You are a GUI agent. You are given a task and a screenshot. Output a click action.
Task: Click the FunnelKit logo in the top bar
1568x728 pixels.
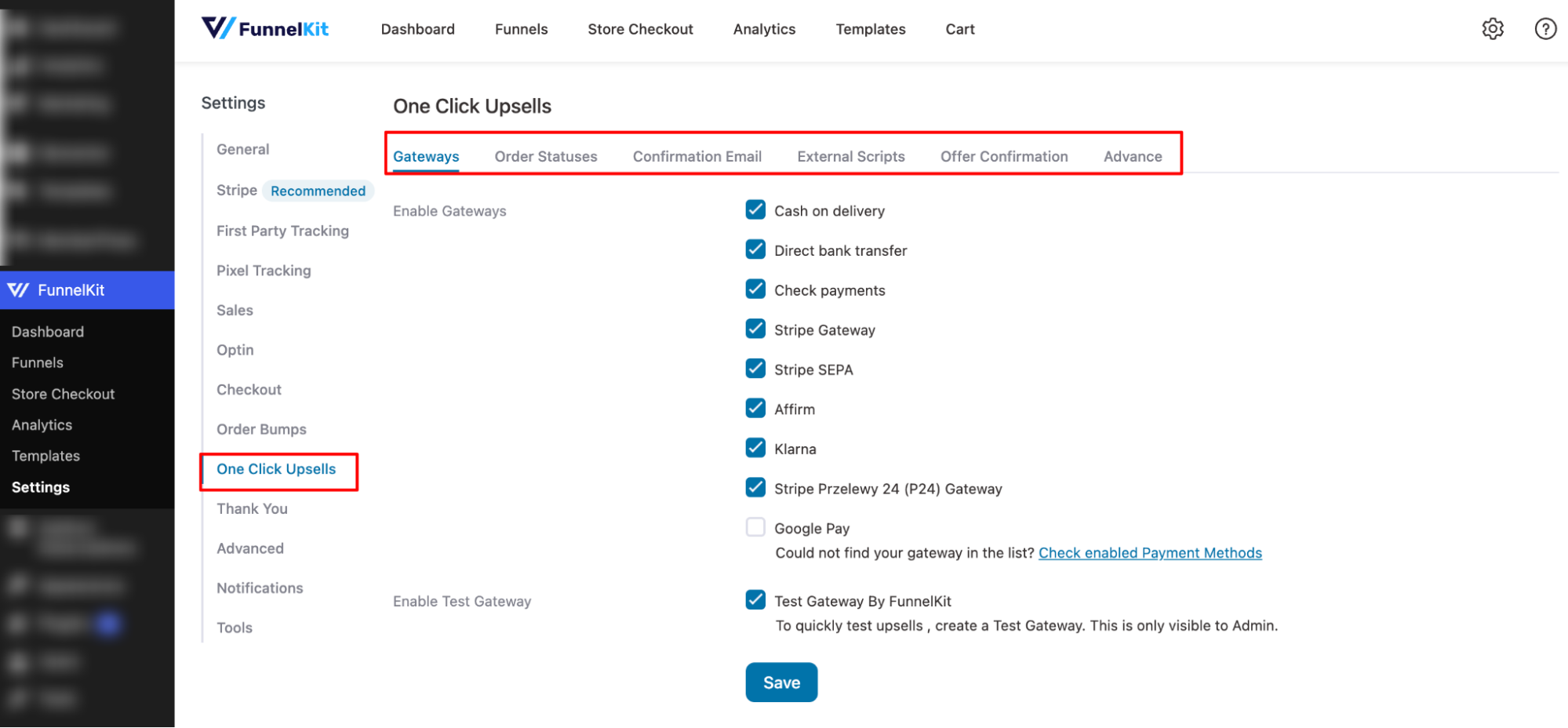[x=265, y=27]
